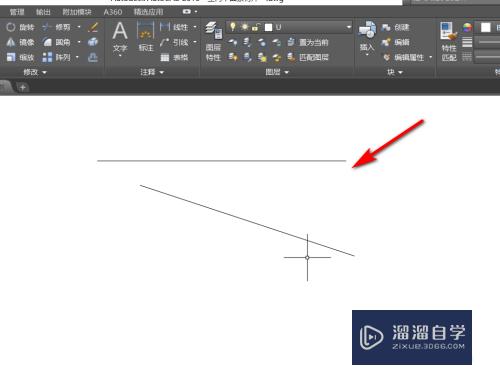The height and width of the screenshot is (375, 500).
Task: Select the Array (阵列) tool
Action: 56,57
